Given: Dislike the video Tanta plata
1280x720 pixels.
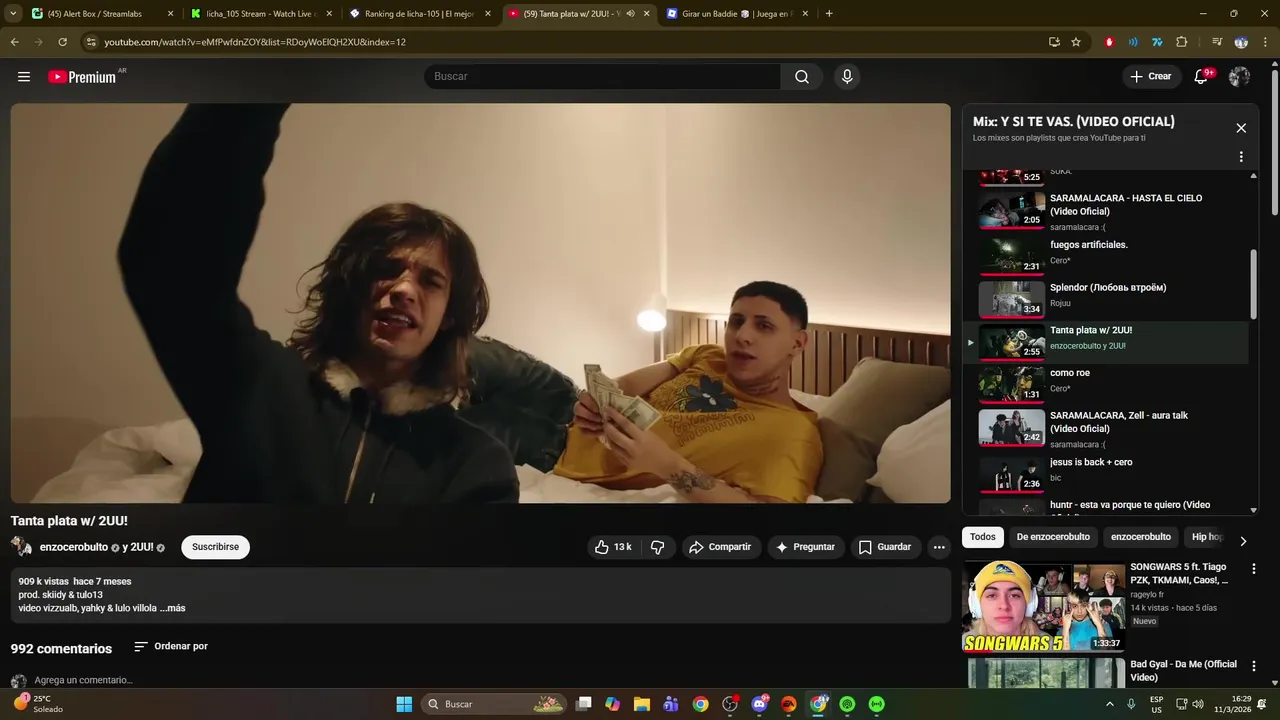Looking at the screenshot, I should click(x=657, y=547).
